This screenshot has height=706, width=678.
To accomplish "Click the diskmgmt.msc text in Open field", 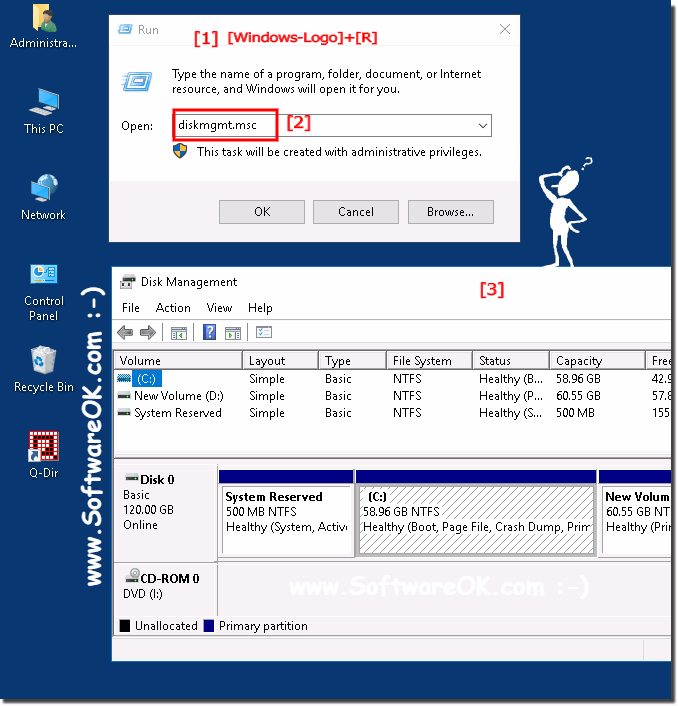I will pyautogui.click(x=217, y=125).
